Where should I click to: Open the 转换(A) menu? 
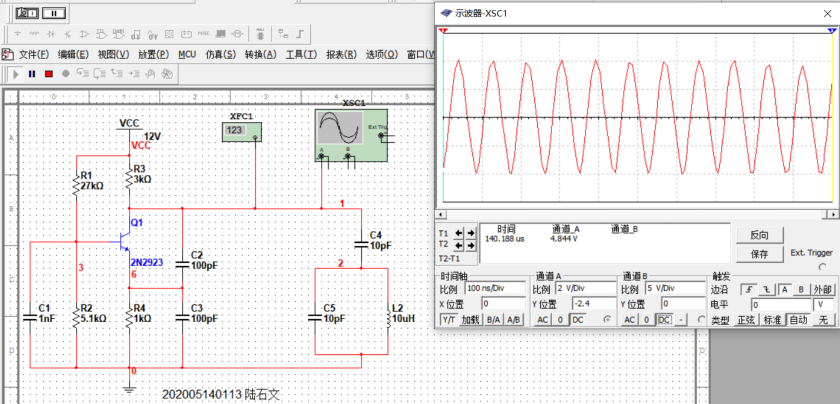(260, 55)
